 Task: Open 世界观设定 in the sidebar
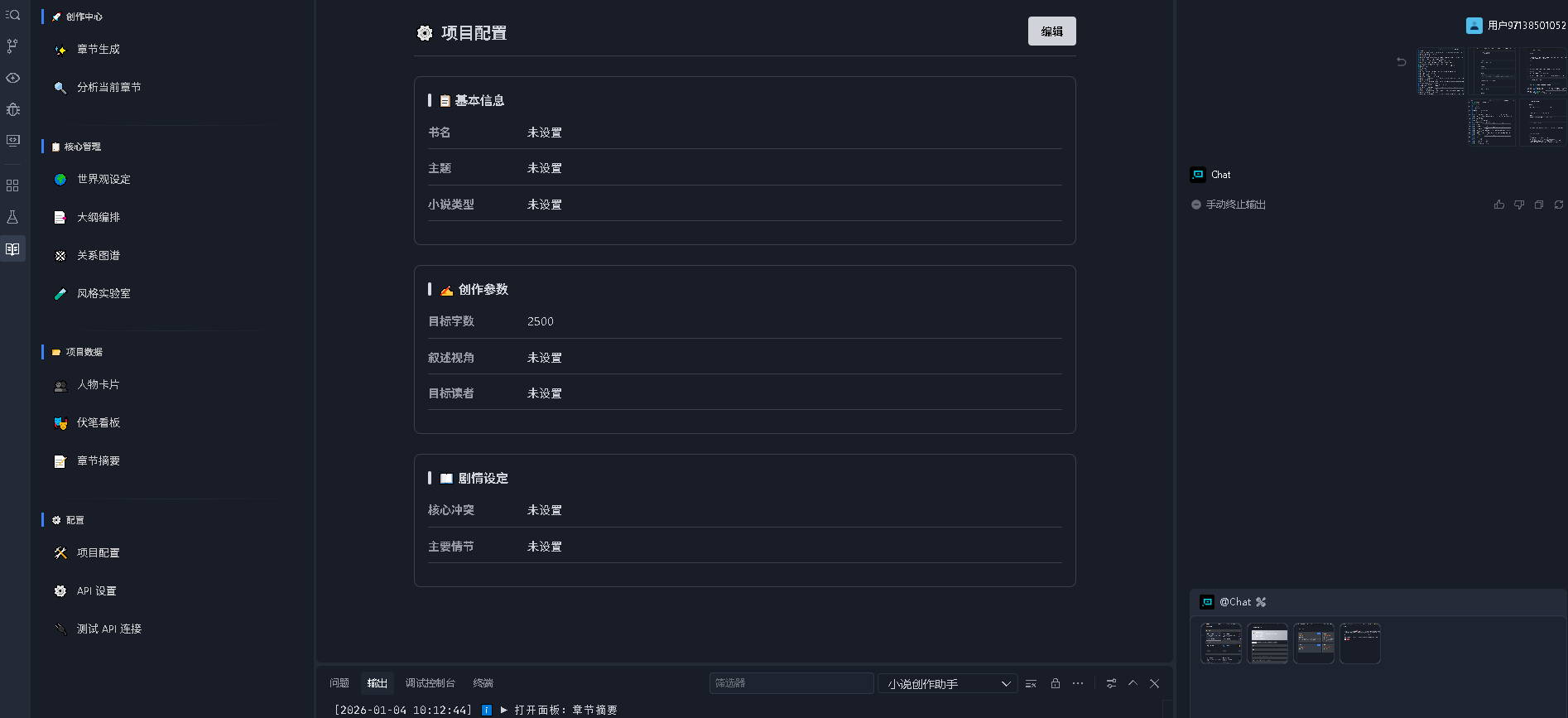(103, 179)
